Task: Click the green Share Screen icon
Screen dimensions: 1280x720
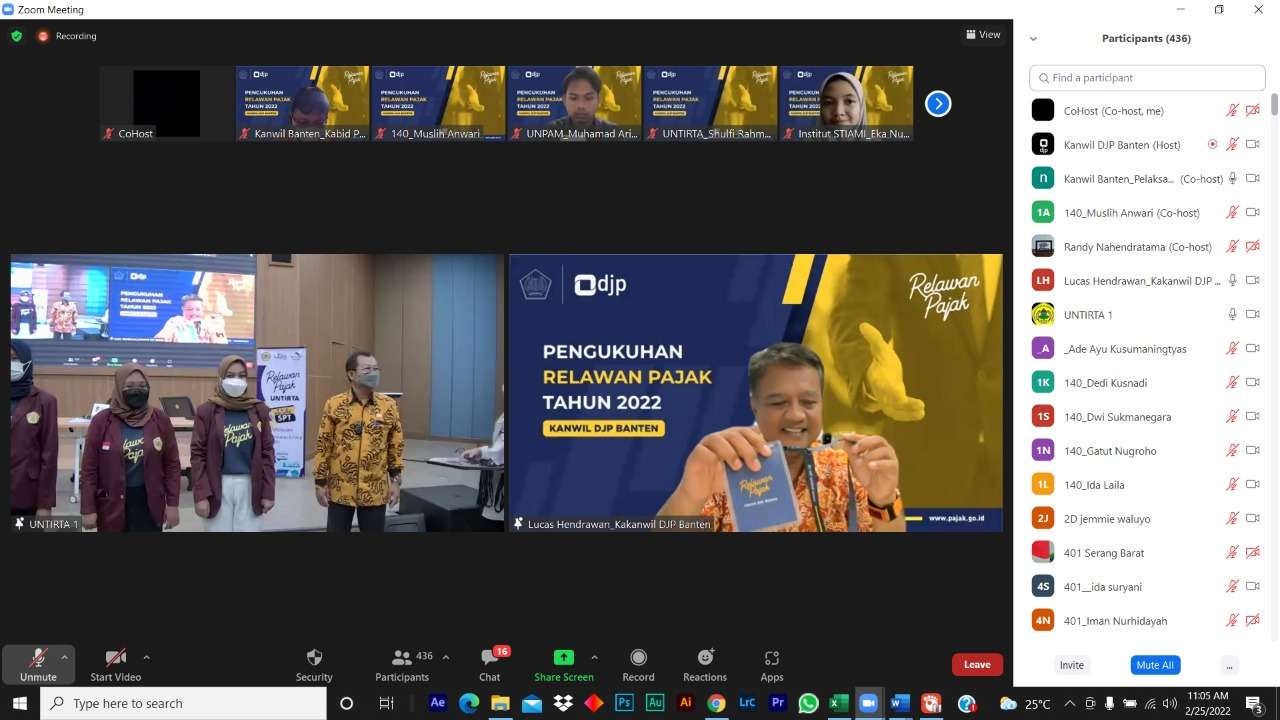Action: [564, 657]
